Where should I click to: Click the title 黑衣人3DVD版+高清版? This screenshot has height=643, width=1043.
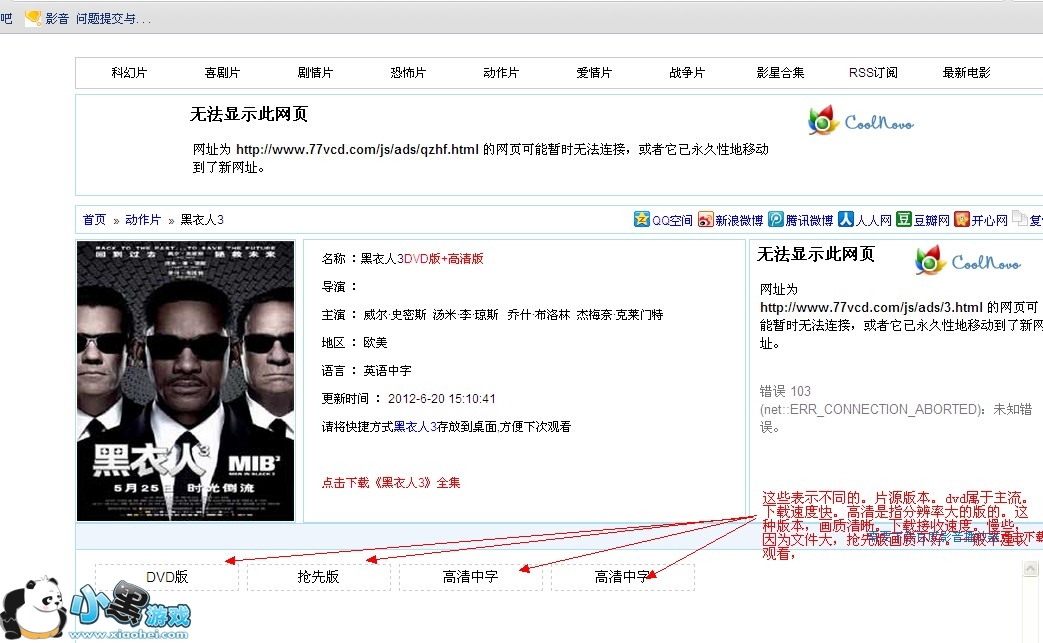tap(422, 259)
